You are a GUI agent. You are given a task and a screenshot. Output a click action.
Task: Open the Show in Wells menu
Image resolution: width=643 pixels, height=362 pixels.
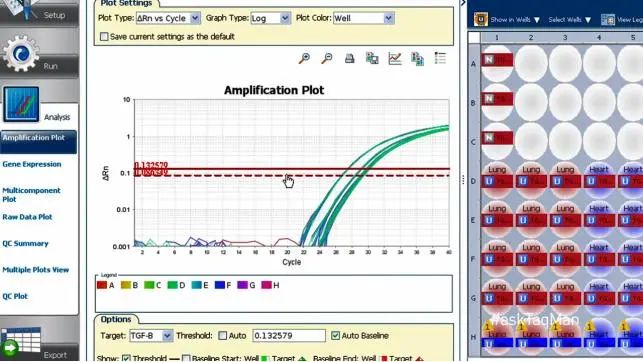click(x=515, y=20)
